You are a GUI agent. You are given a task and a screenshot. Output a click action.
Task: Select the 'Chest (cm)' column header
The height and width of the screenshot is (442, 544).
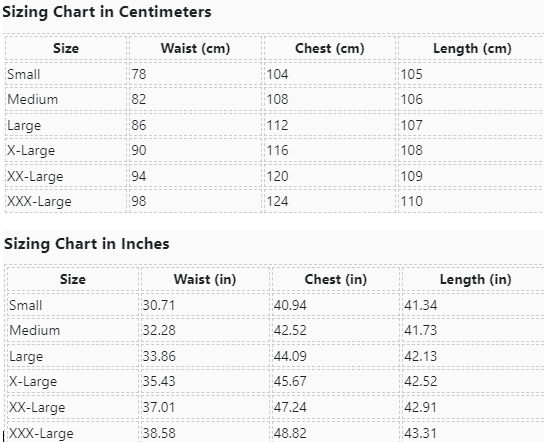point(330,49)
